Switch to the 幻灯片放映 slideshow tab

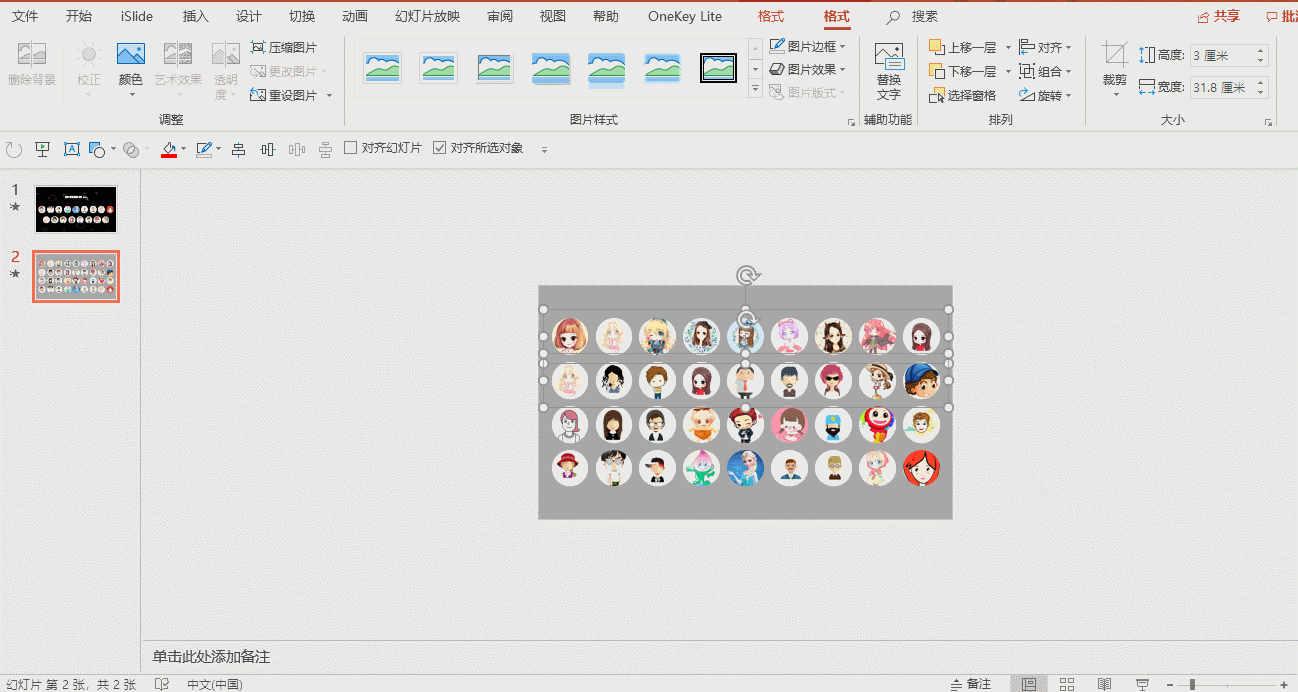coord(428,16)
